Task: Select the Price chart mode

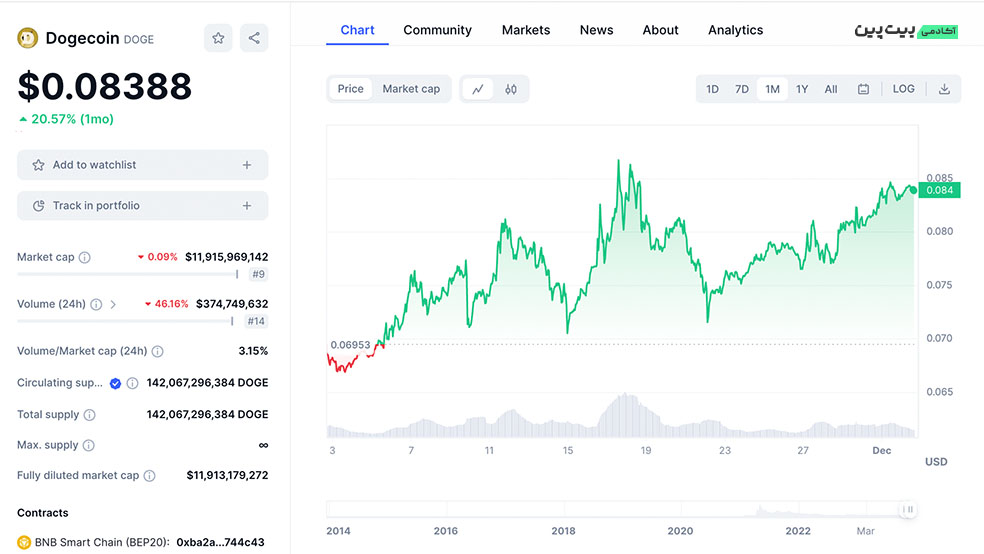Action: (351, 89)
